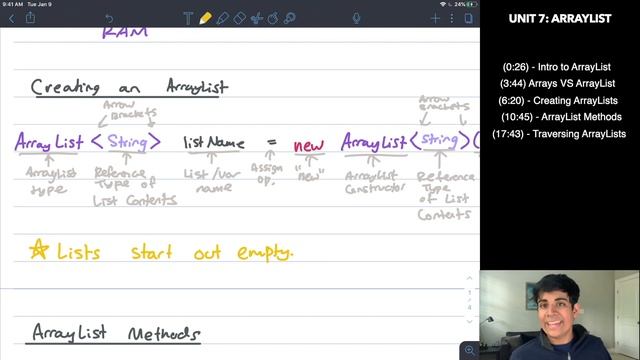Select the Eraser tool
This screenshot has height=360, width=640.
[240, 18]
